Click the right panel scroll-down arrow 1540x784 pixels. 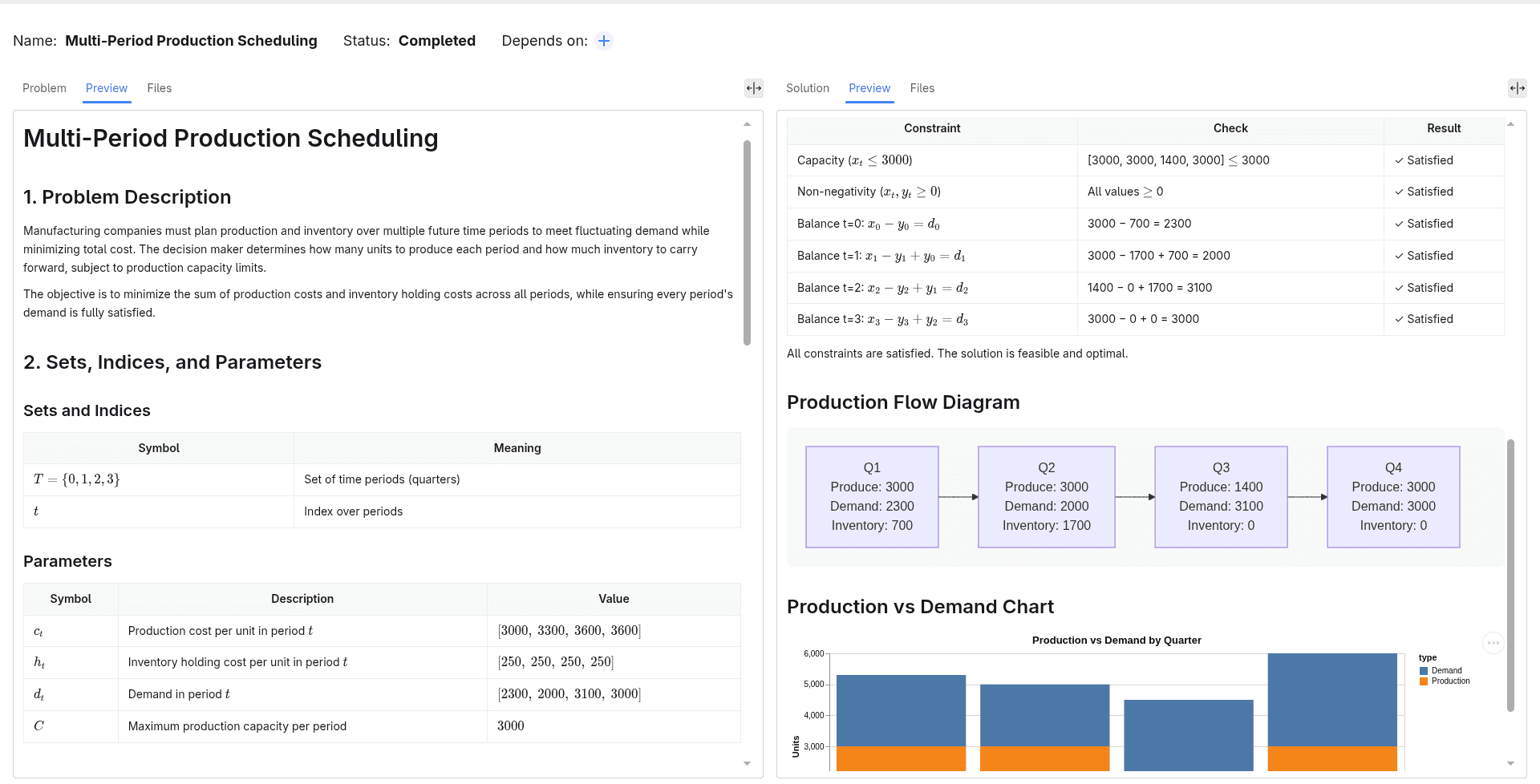click(1510, 764)
